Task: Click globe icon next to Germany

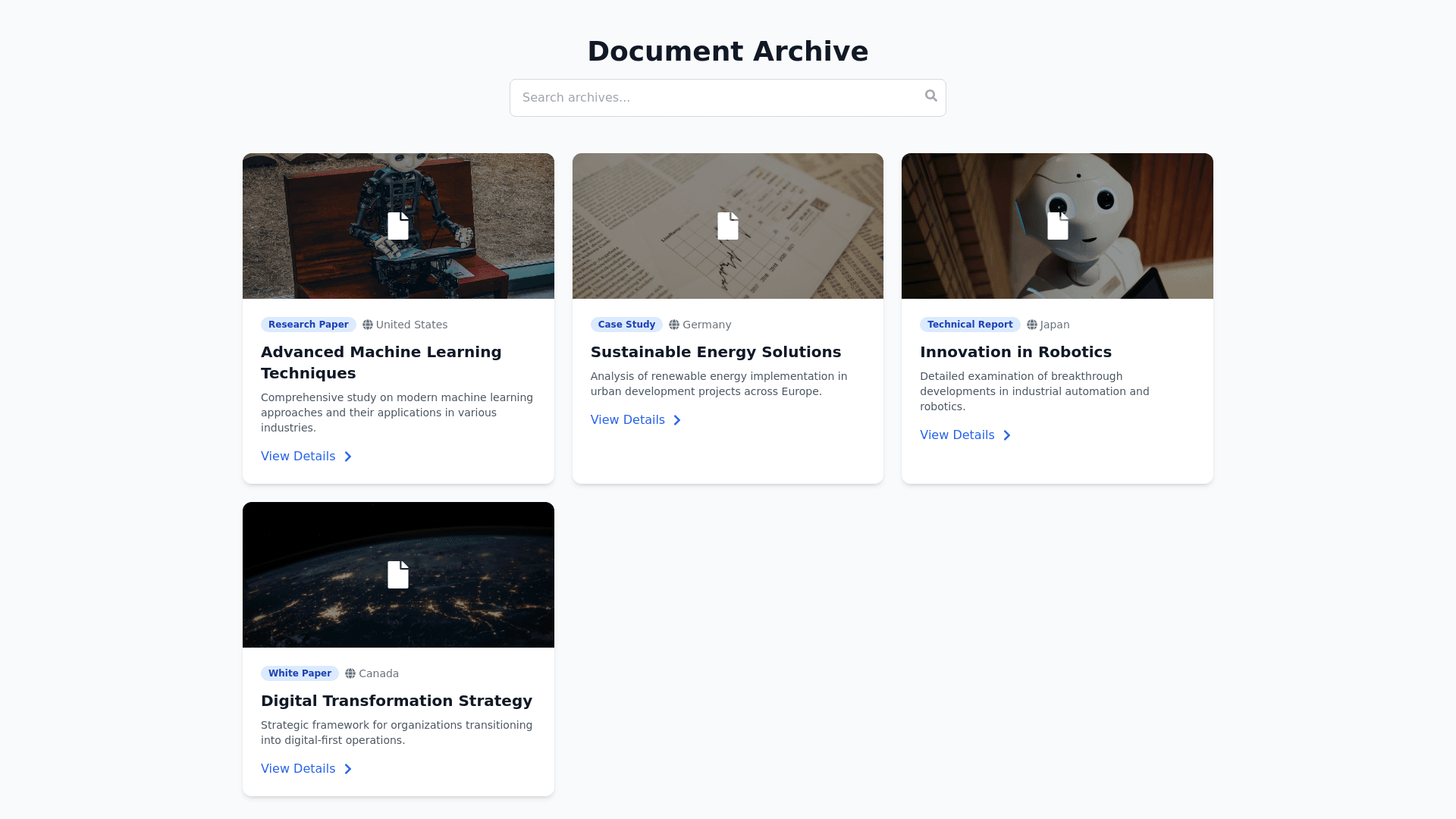Action: point(674,325)
